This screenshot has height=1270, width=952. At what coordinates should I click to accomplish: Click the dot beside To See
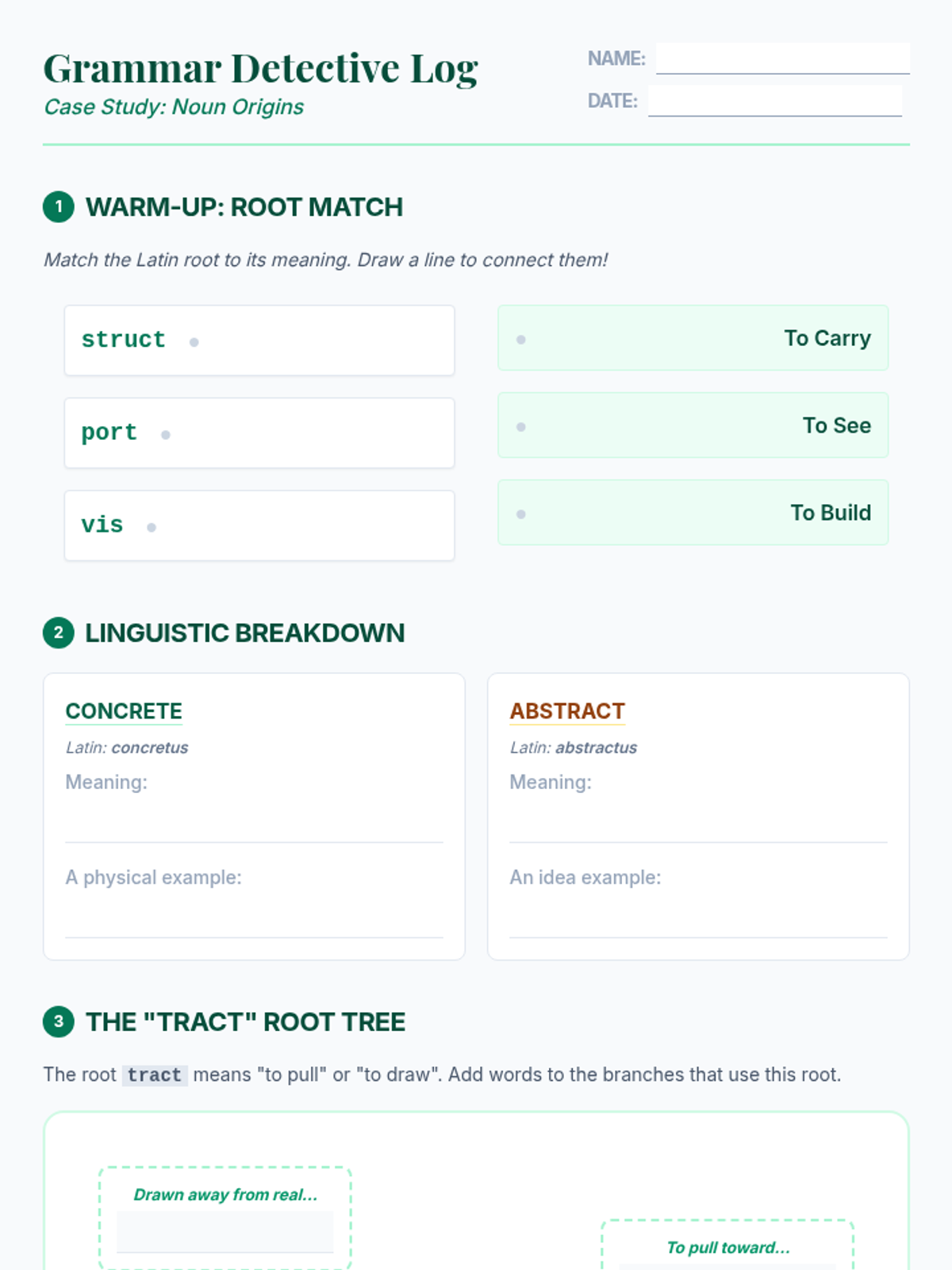coord(521,427)
